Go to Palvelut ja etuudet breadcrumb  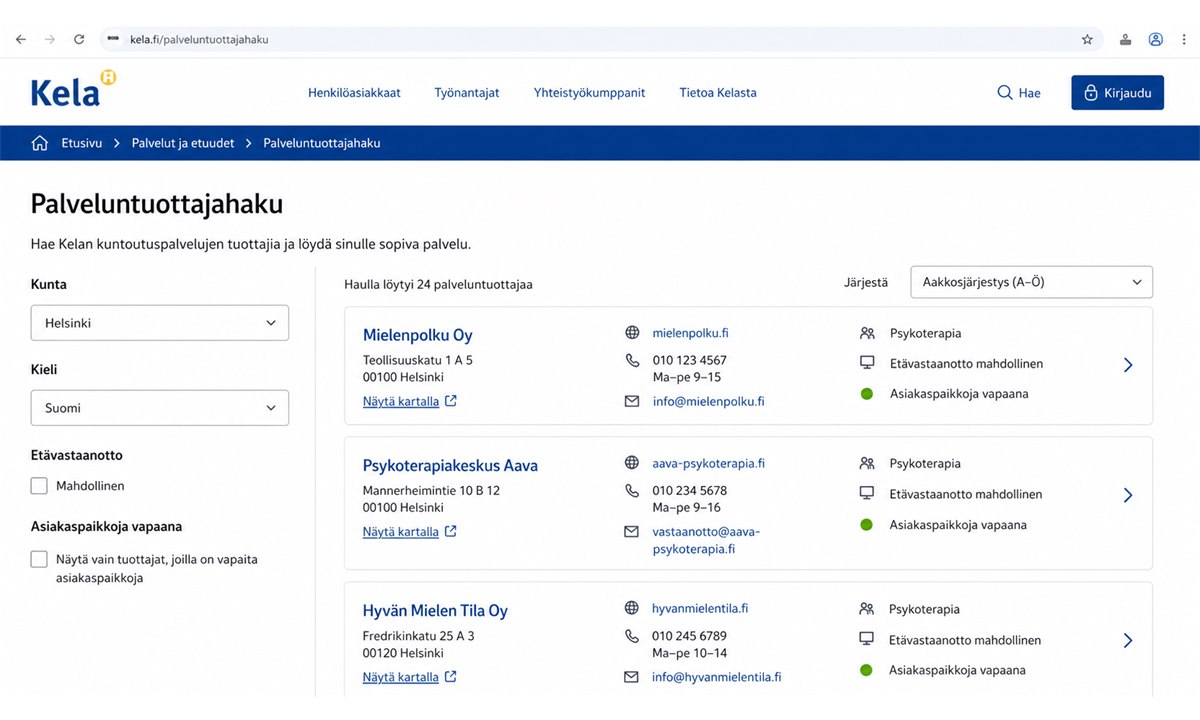click(x=183, y=143)
